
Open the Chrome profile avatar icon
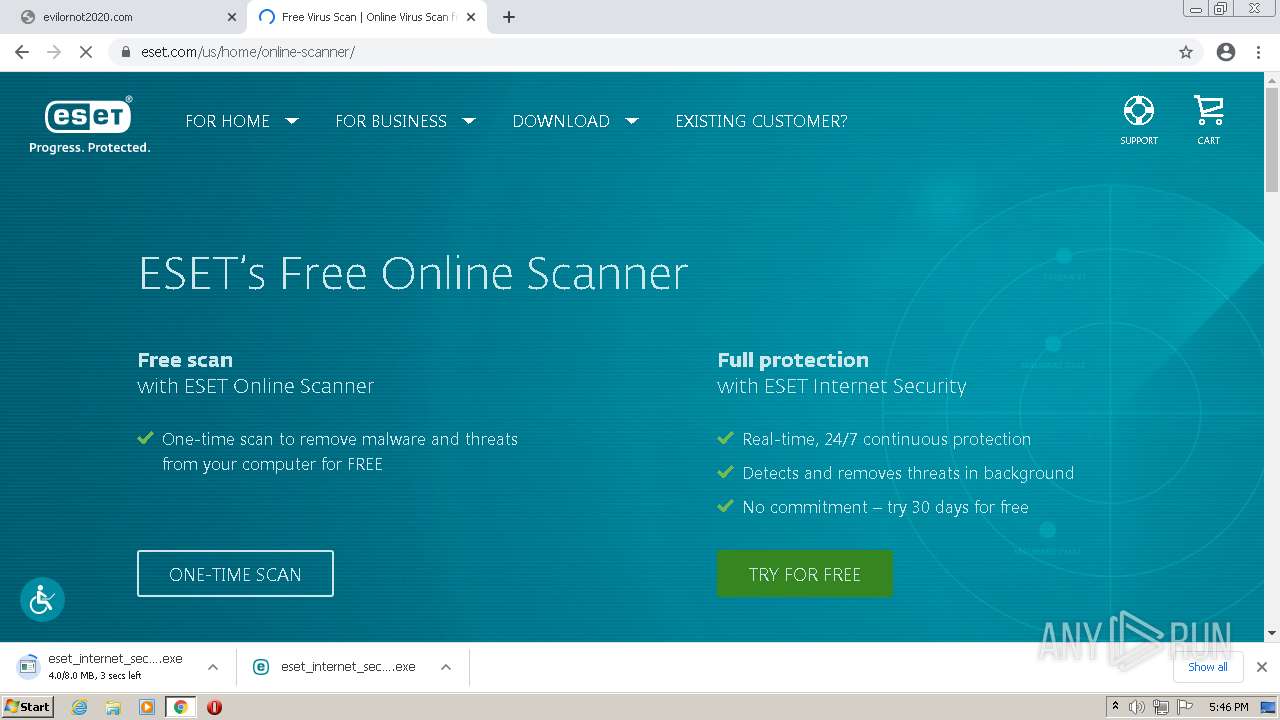tap(1226, 52)
